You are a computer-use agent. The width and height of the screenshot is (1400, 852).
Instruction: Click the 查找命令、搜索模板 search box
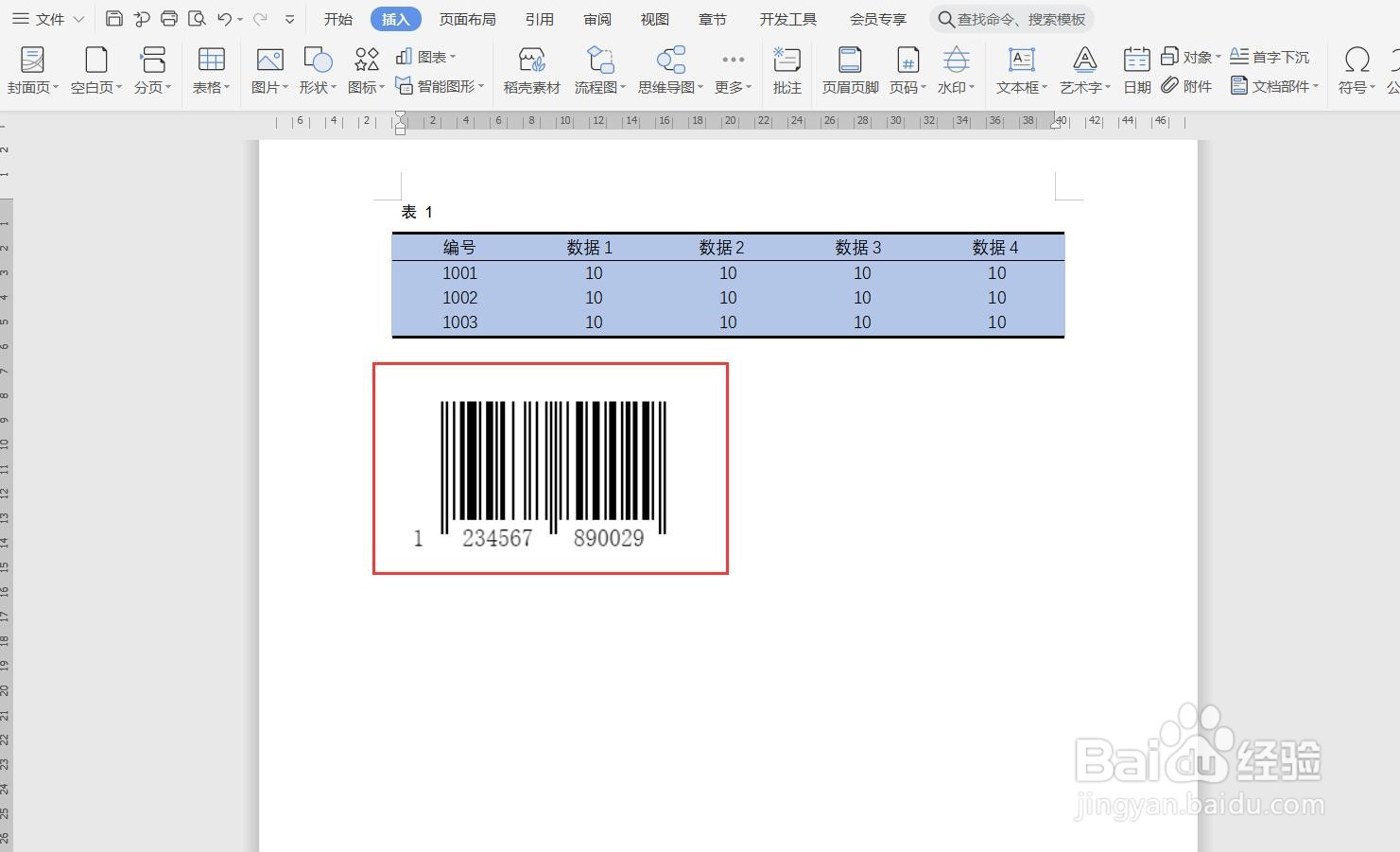pos(1011,19)
